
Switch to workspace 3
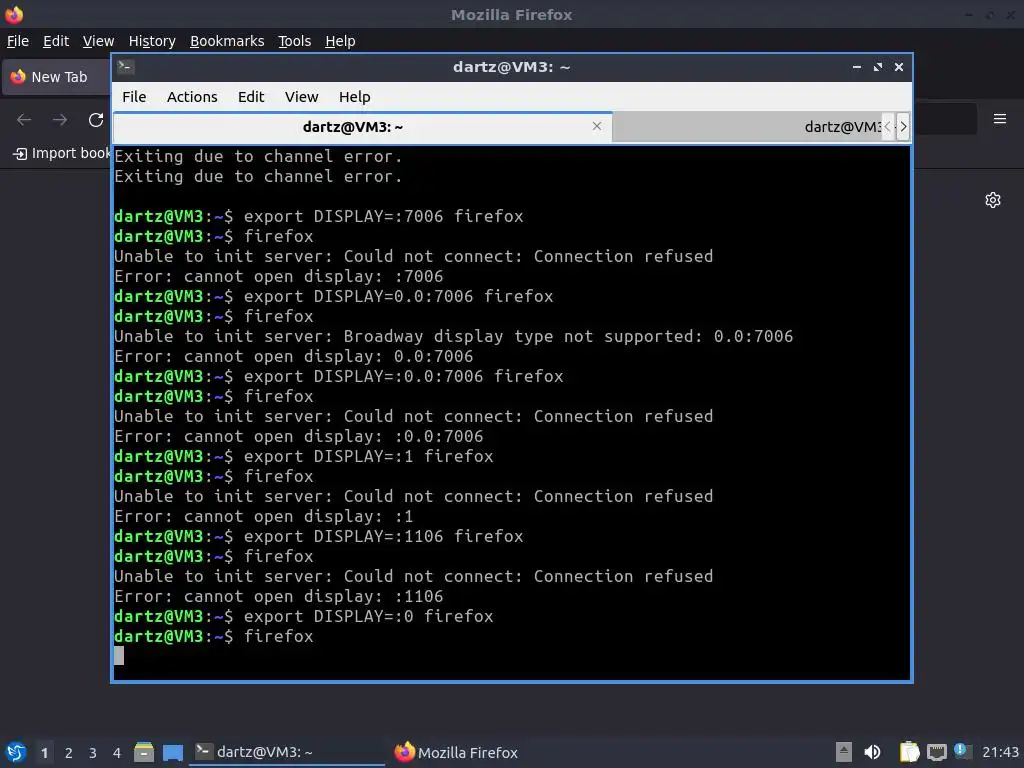(93, 753)
